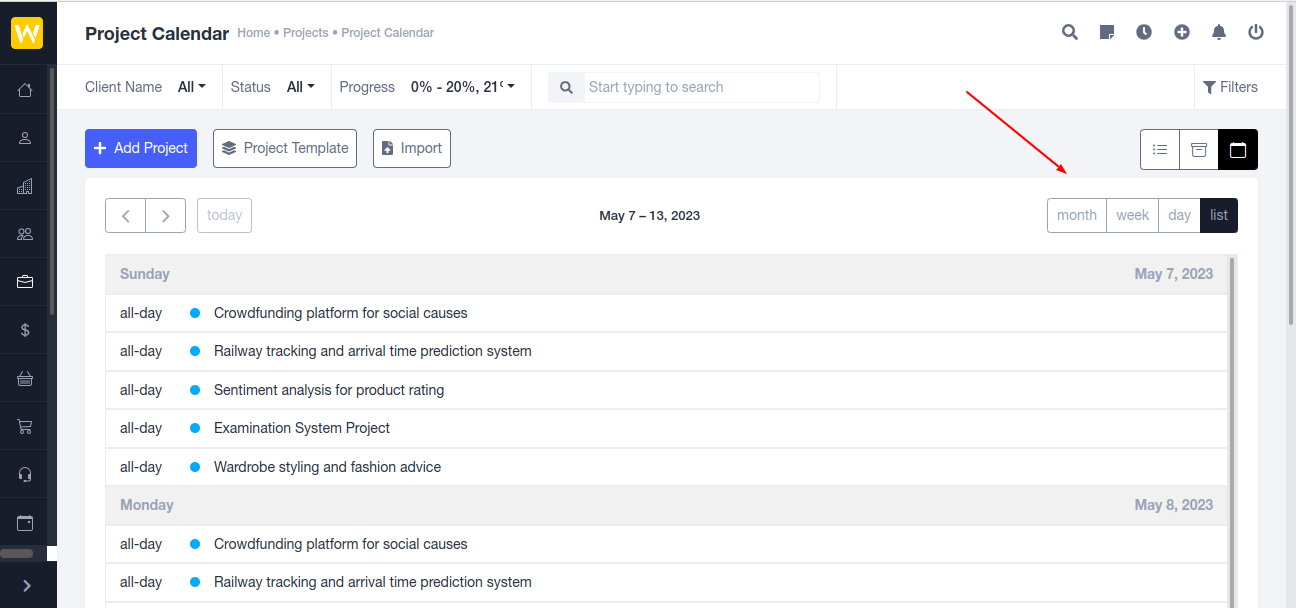Open sticky notes icon in header
Screen dimensions: 1296x608
[1107, 32]
